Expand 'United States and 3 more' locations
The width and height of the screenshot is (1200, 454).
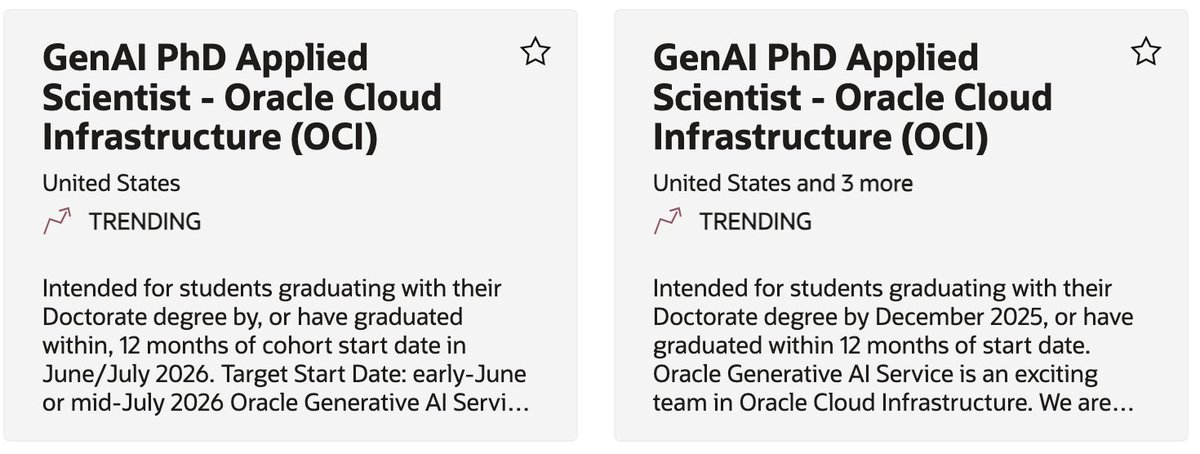pos(782,183)
